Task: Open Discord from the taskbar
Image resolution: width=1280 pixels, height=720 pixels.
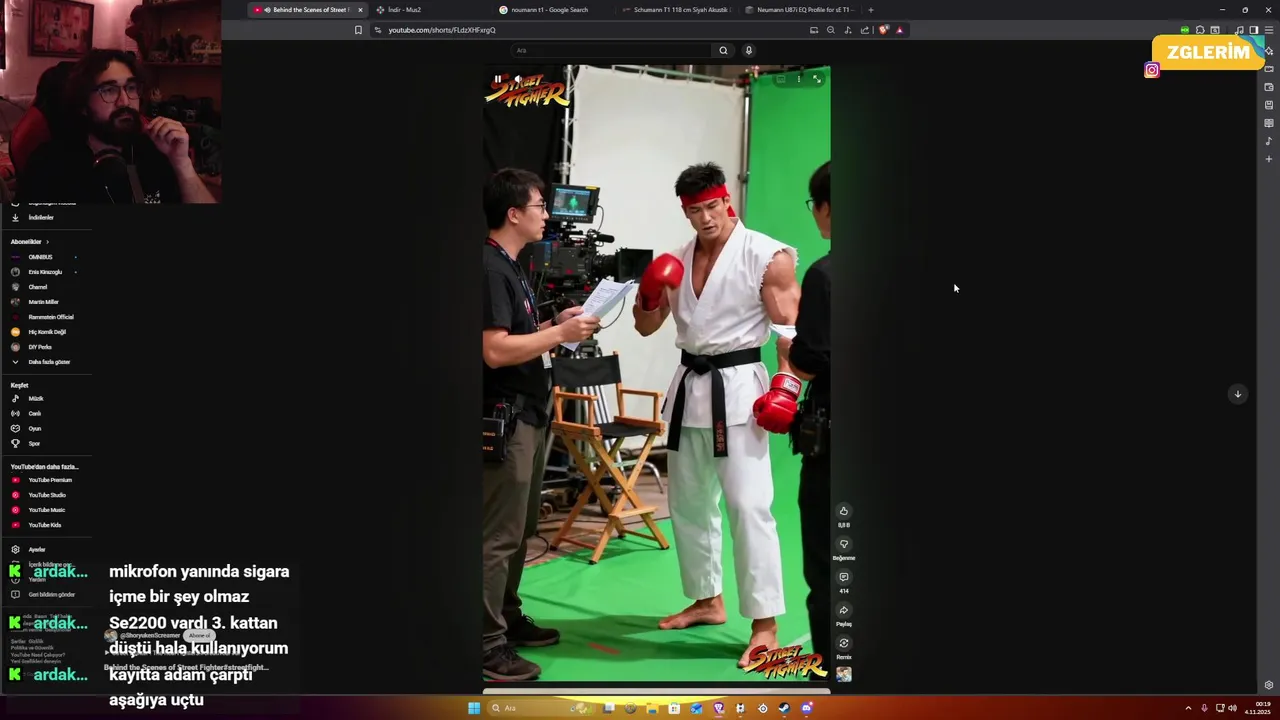Action: tap(806, 708)
